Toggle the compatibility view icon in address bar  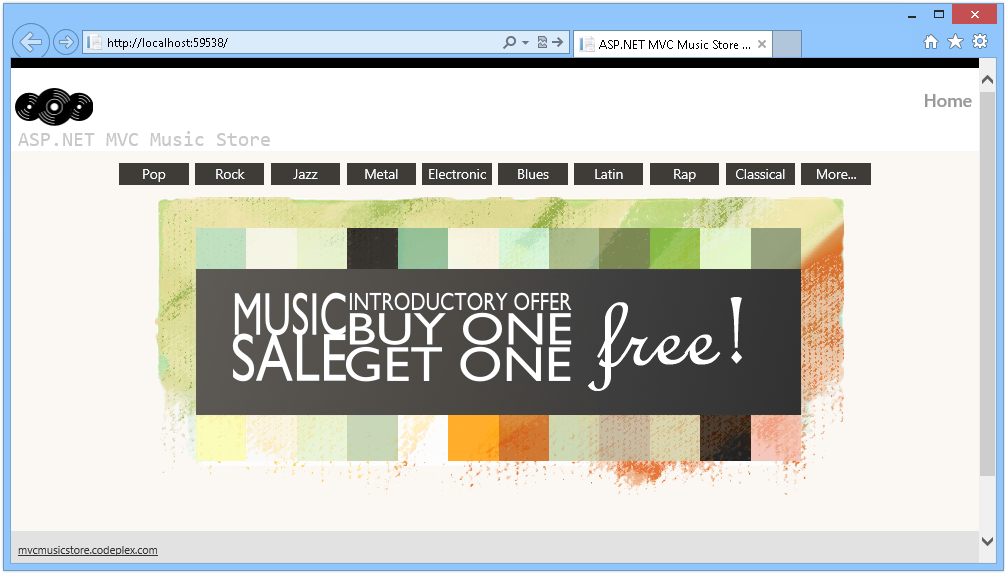pos(542,42)
